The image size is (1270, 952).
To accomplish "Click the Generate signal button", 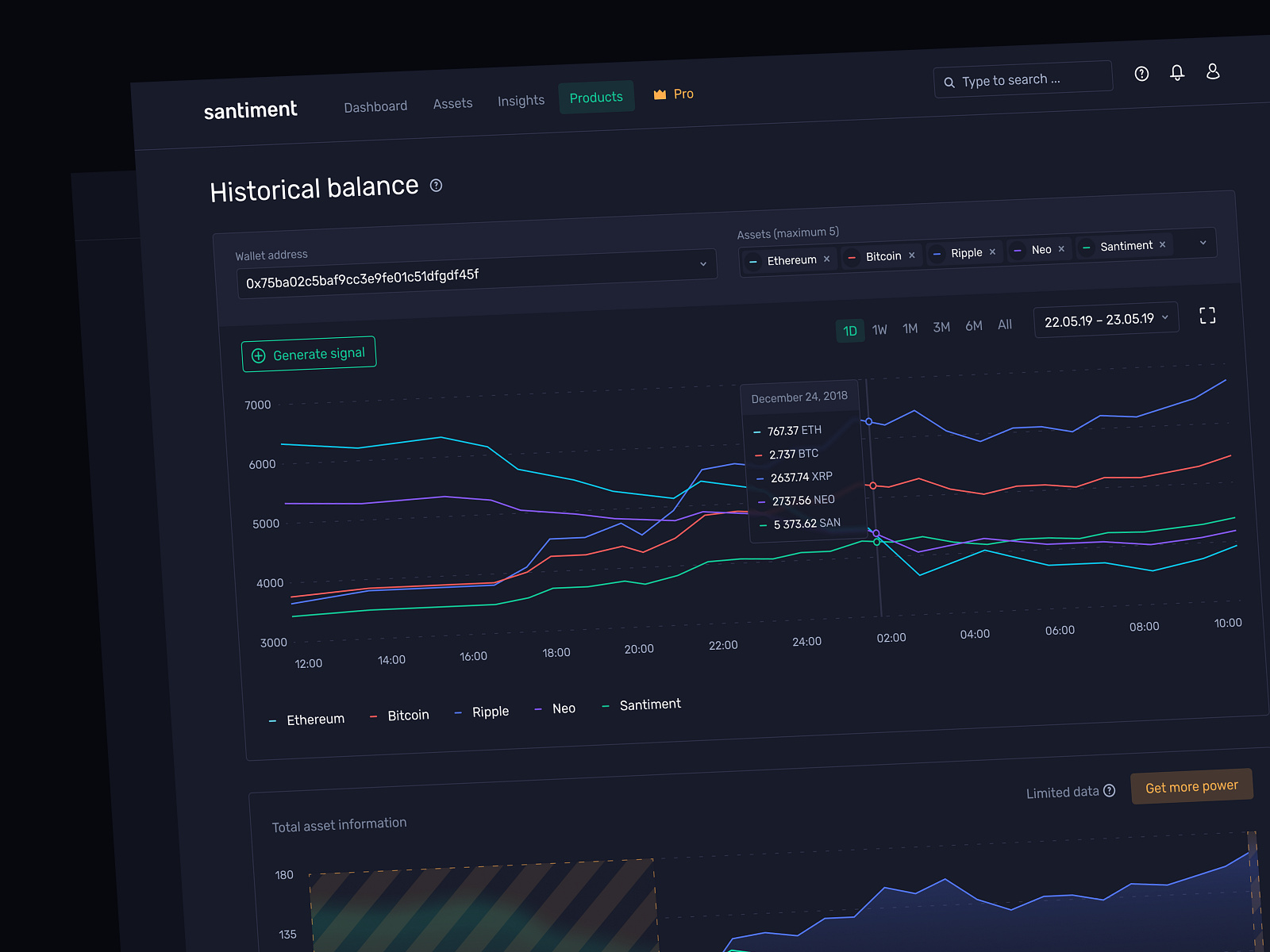I will click(x=309, y=353).
